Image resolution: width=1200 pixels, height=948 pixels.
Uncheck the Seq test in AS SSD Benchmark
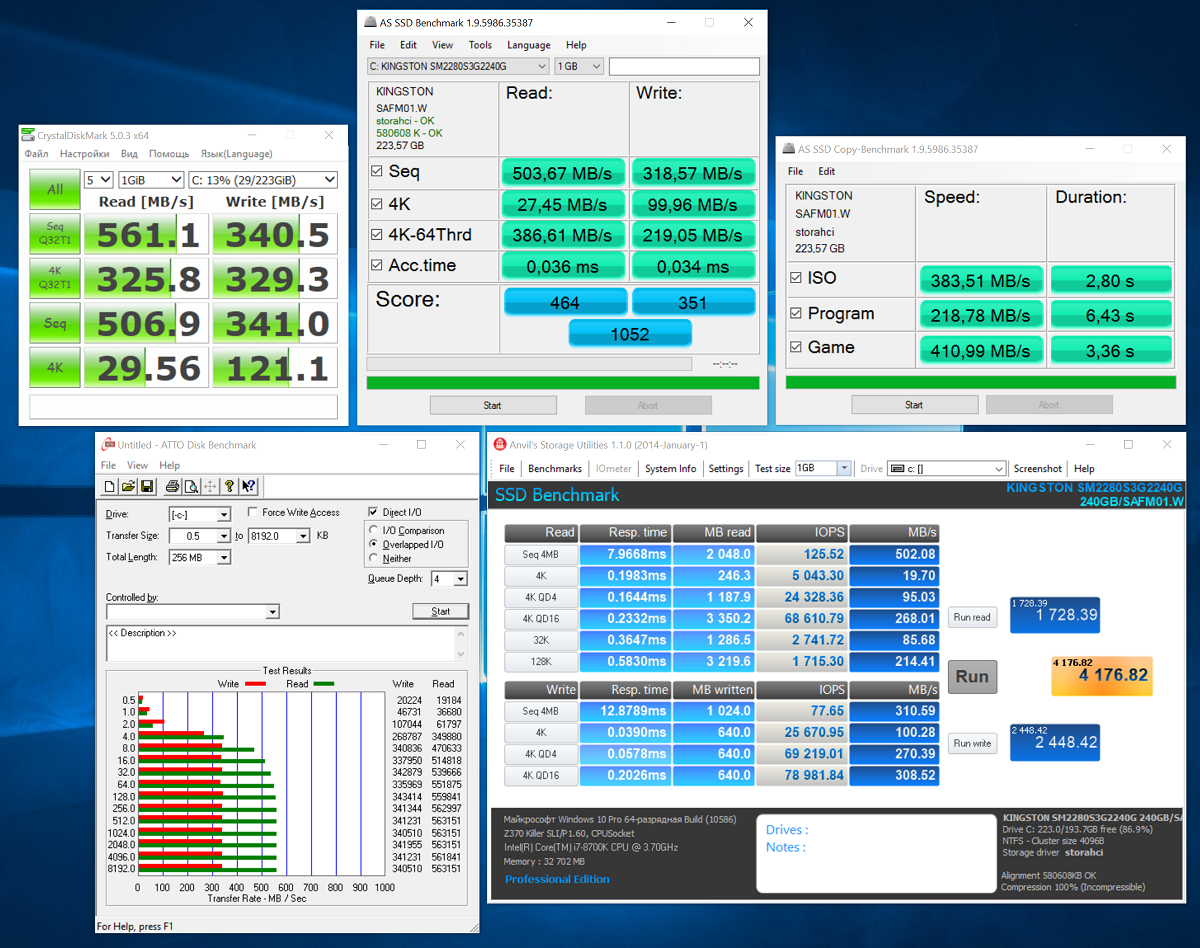pos(375,171)
